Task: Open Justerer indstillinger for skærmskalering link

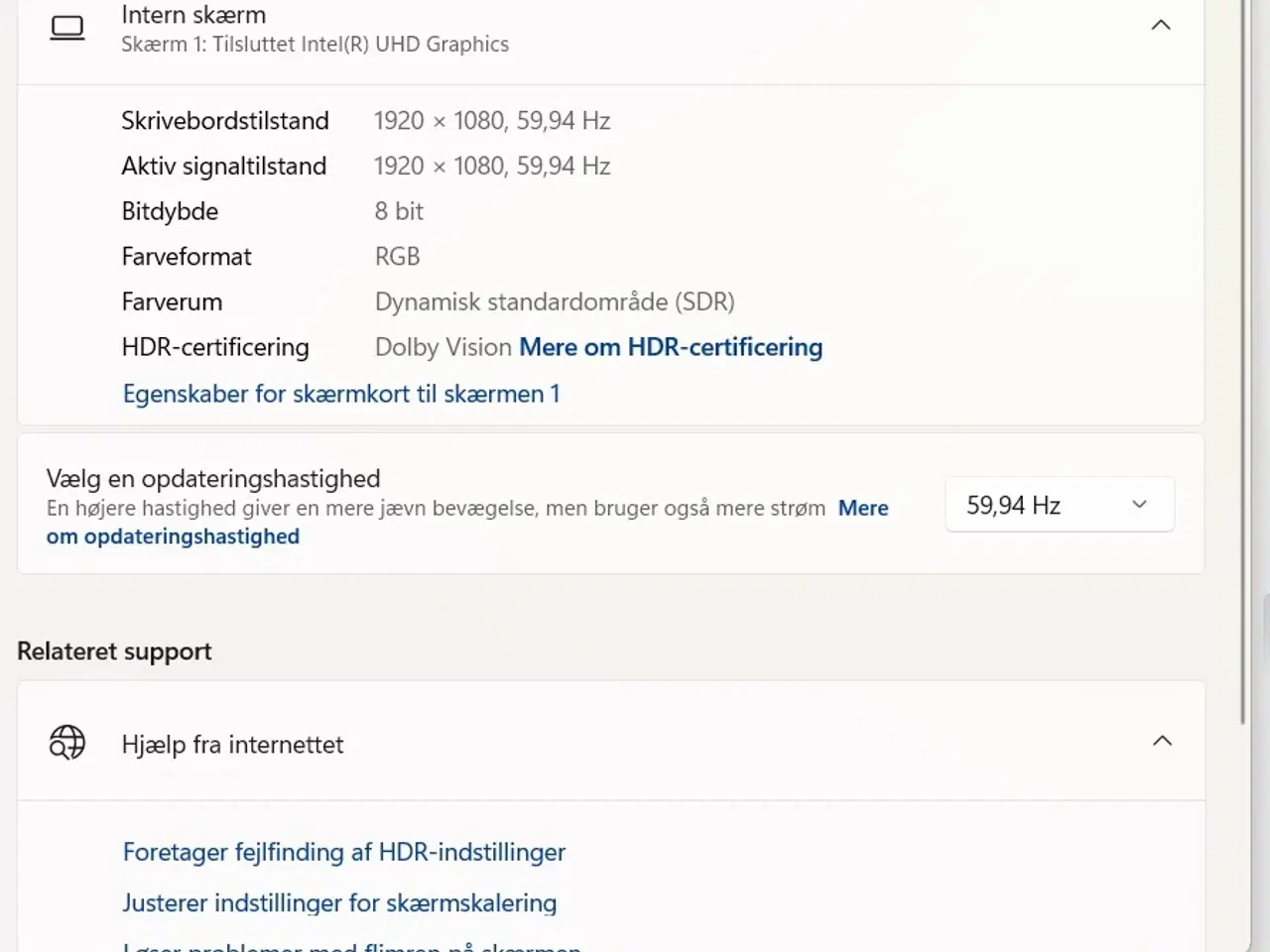Action: coord(339,903)
